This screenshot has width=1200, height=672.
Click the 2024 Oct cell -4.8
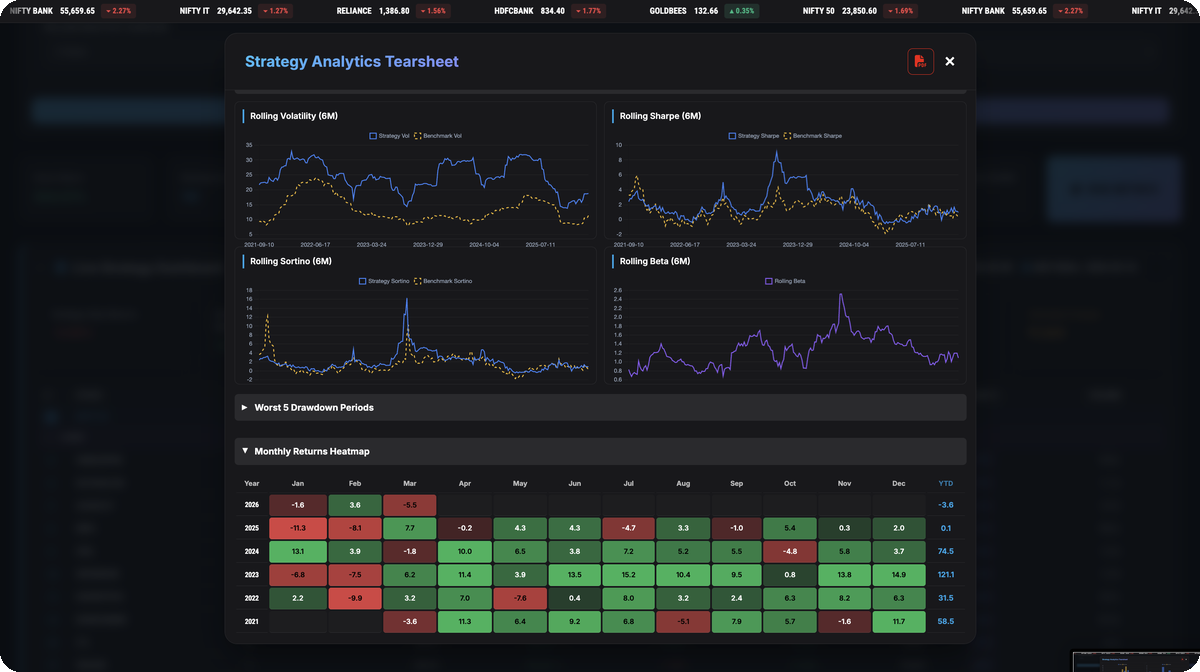[790, 551]
